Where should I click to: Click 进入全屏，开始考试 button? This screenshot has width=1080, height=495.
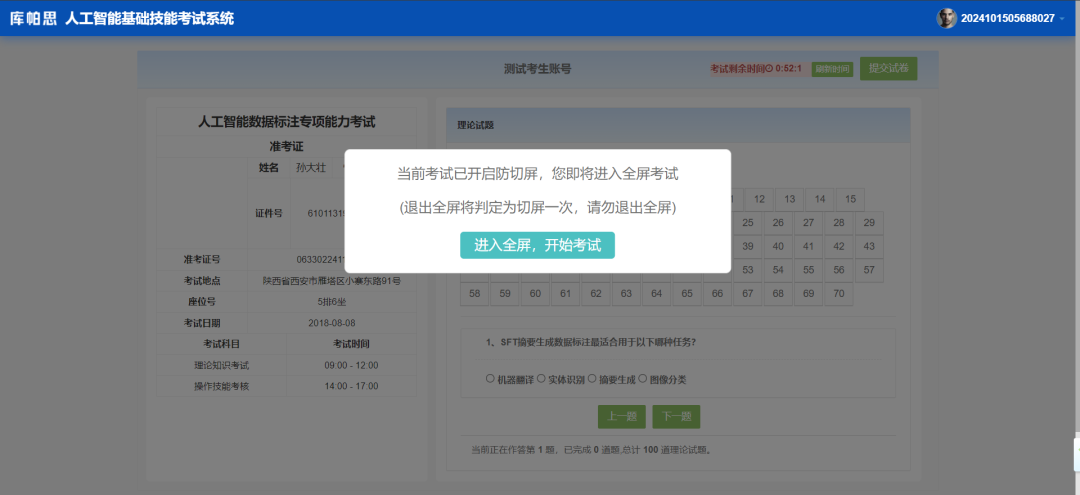click(x=537, y=246)
